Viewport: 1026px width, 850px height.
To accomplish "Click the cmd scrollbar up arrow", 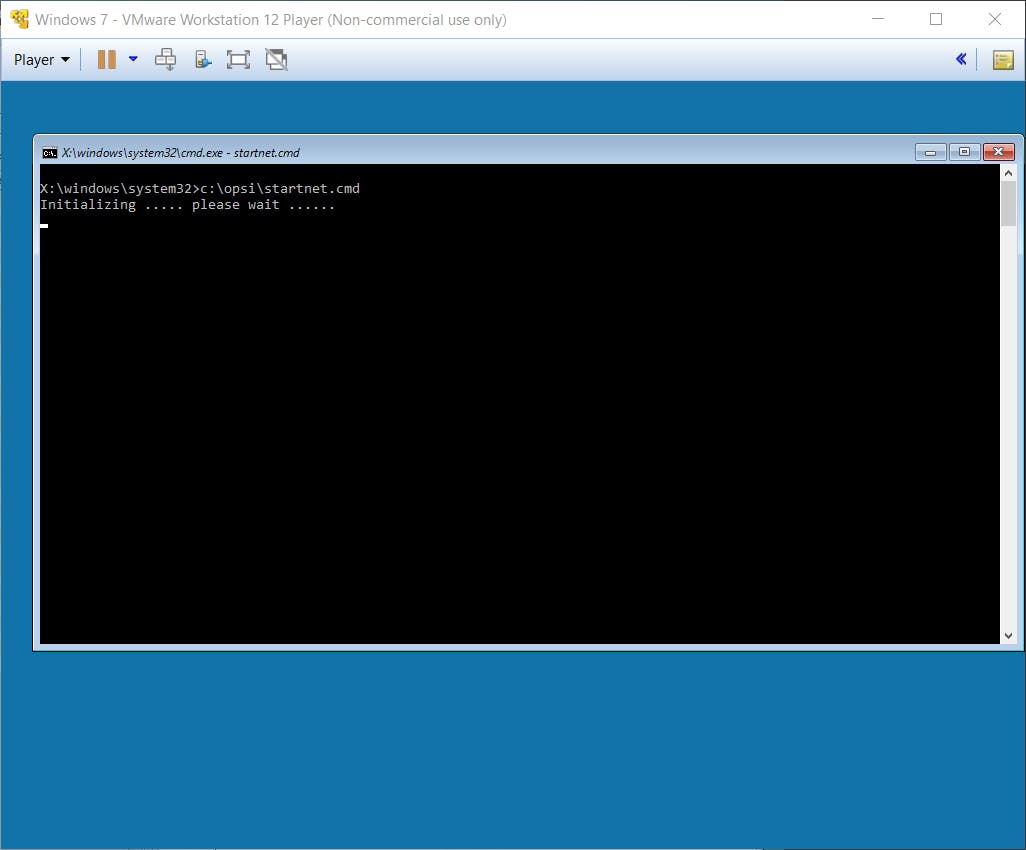I will pos(1008,173).
